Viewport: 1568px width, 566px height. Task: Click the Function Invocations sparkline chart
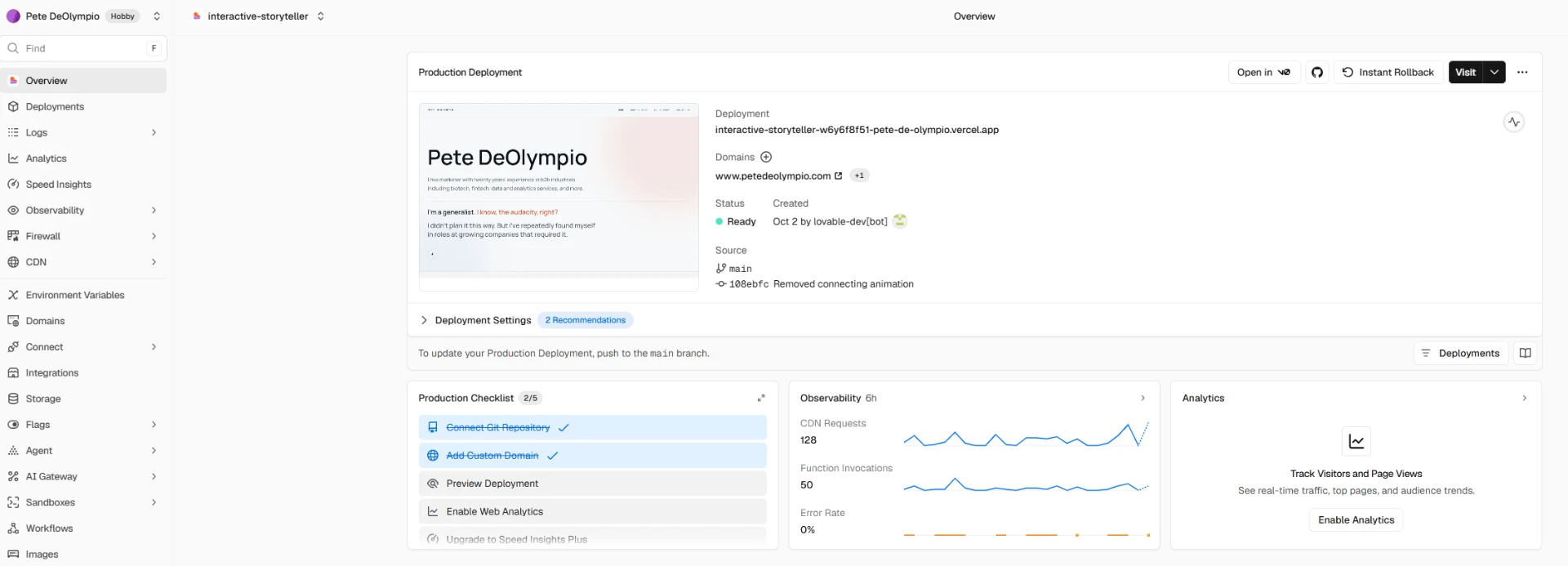pyautogui.click(x=1026, y=484)
